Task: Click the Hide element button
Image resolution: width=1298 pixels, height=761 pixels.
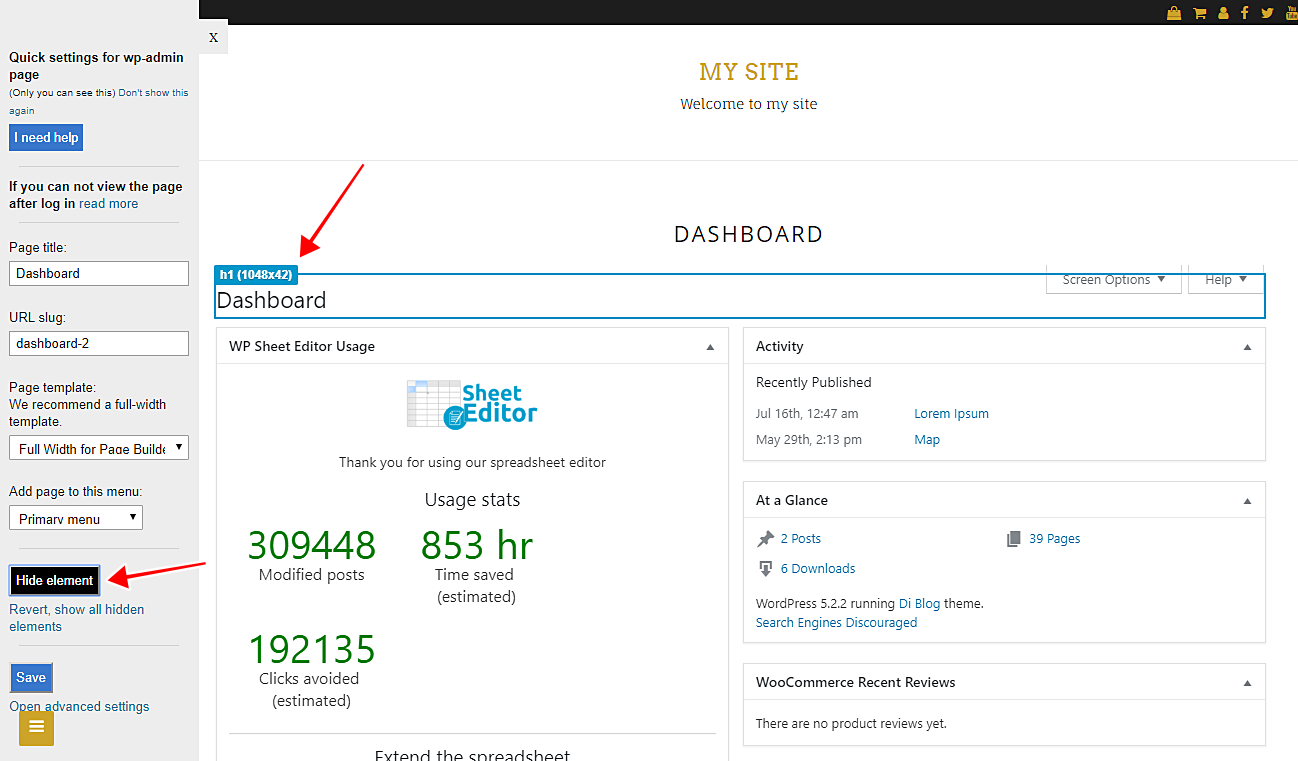Action: (55, 580)
